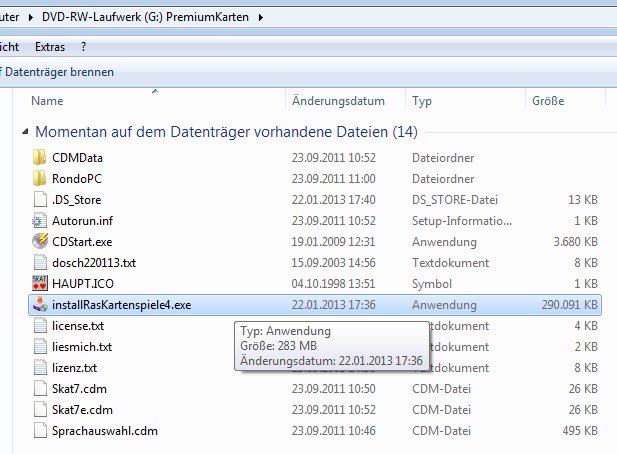This screenshot has width=617, height=454.
Task: Sort files by Name column header
Action: tap(48, 101)
